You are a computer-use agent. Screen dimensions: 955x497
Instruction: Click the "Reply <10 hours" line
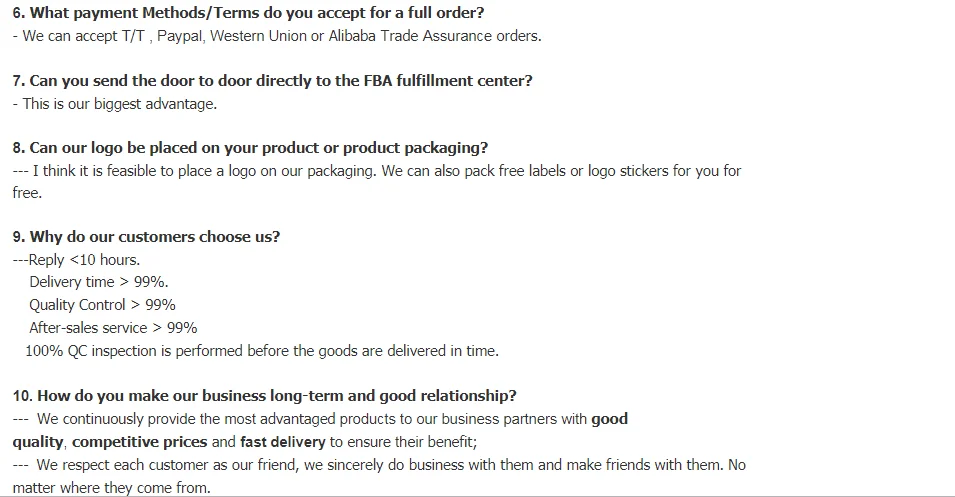76,260
